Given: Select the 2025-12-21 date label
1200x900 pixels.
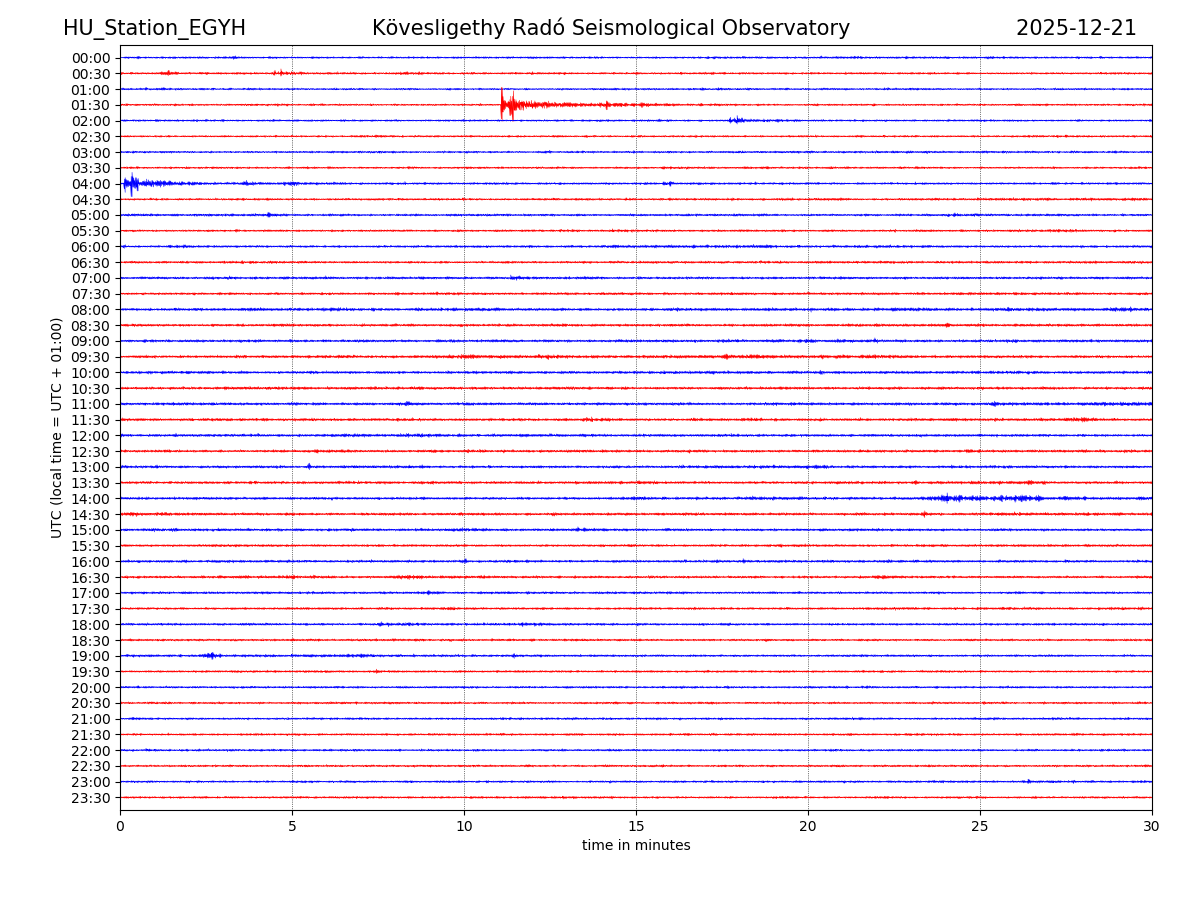Looking at the screenshot, I should pyautogui.click(x=1076, y=28).
